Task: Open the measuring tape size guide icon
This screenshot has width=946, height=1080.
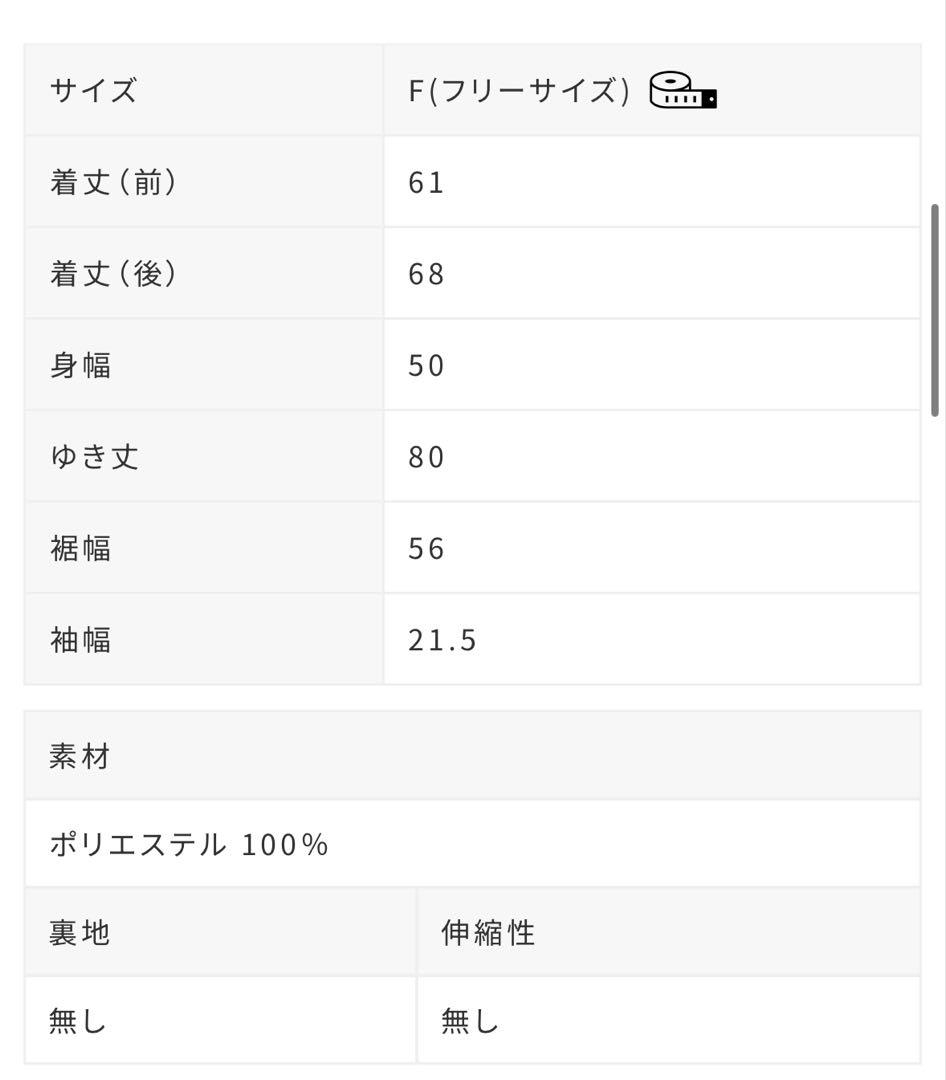Action: [683, 91]
